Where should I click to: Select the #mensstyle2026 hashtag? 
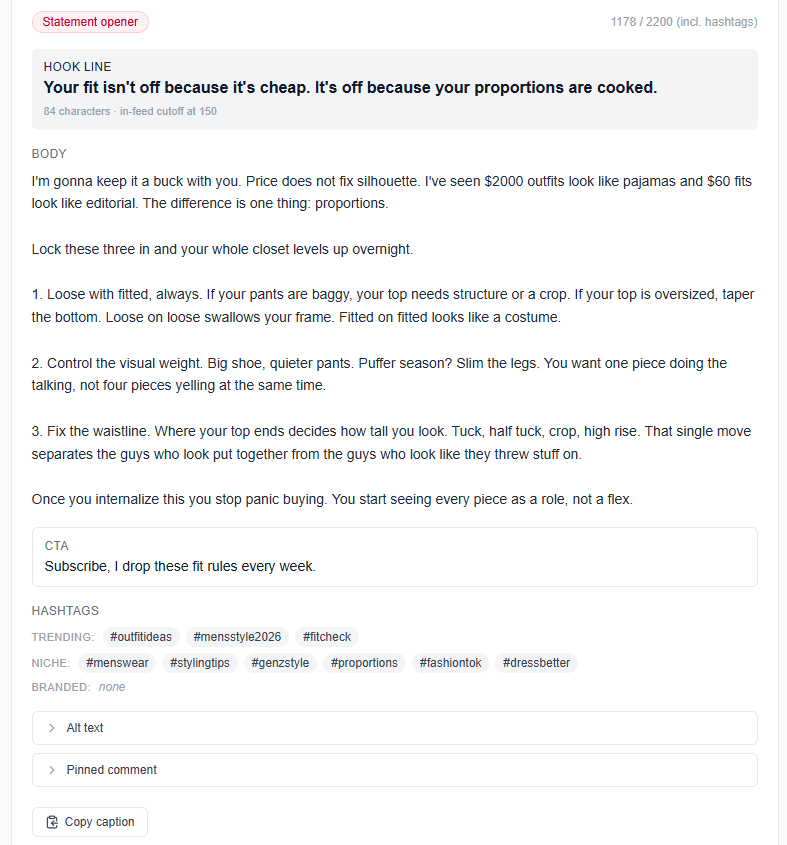[x=237, y=637]
